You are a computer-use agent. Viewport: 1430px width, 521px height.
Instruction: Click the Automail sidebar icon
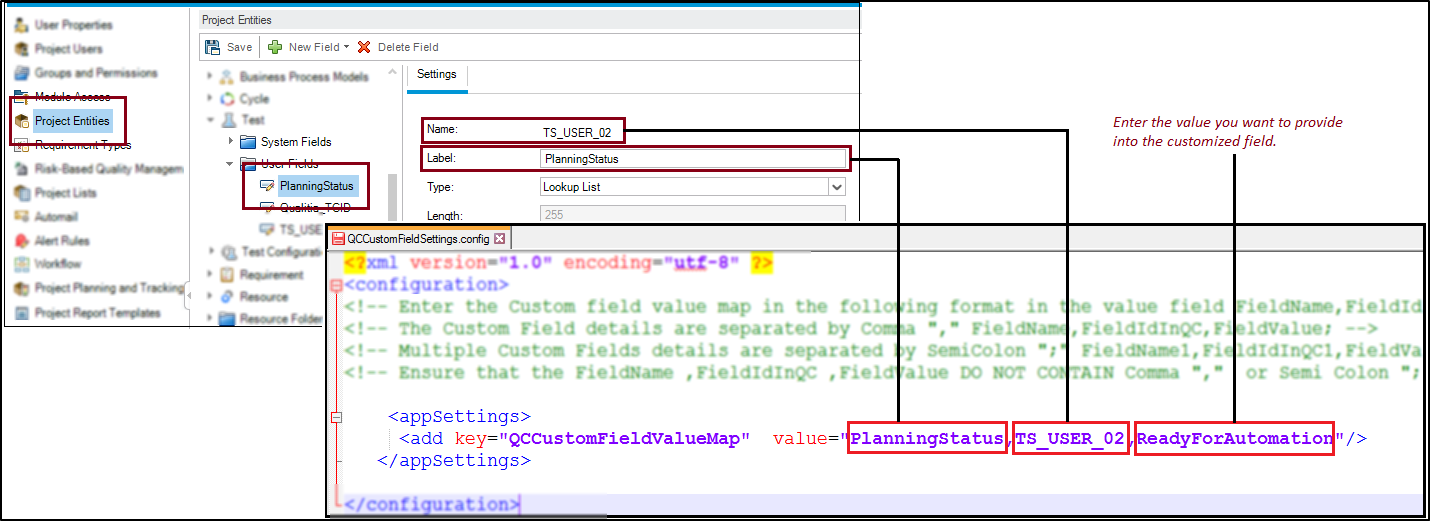pos(20,217)
